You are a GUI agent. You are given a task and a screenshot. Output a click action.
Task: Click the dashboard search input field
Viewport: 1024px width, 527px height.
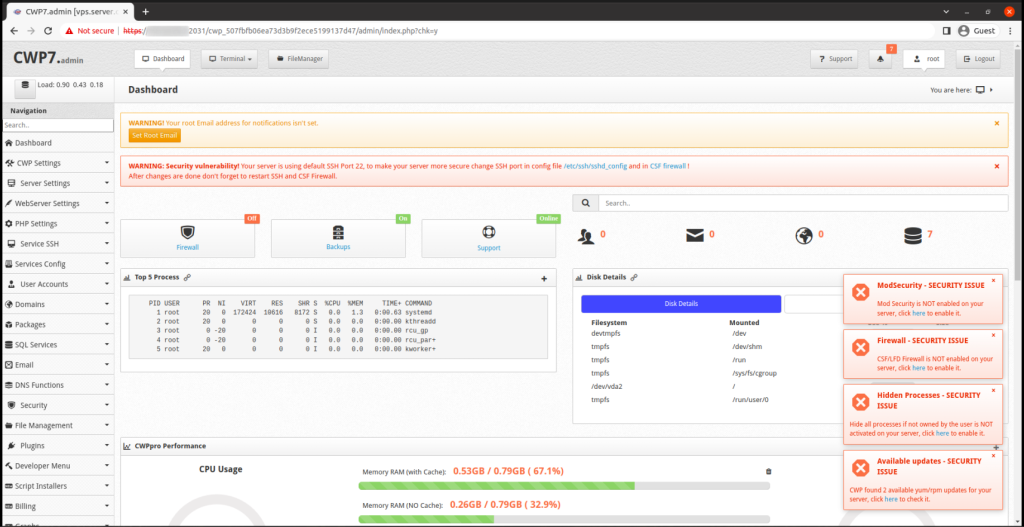[803, 203]
